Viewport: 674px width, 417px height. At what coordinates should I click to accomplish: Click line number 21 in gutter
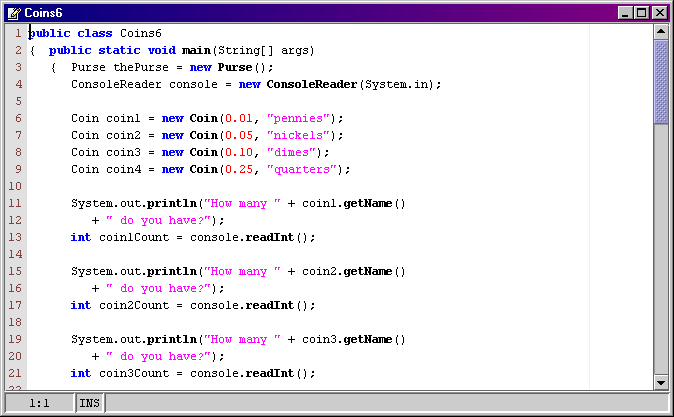pos(15,373)
